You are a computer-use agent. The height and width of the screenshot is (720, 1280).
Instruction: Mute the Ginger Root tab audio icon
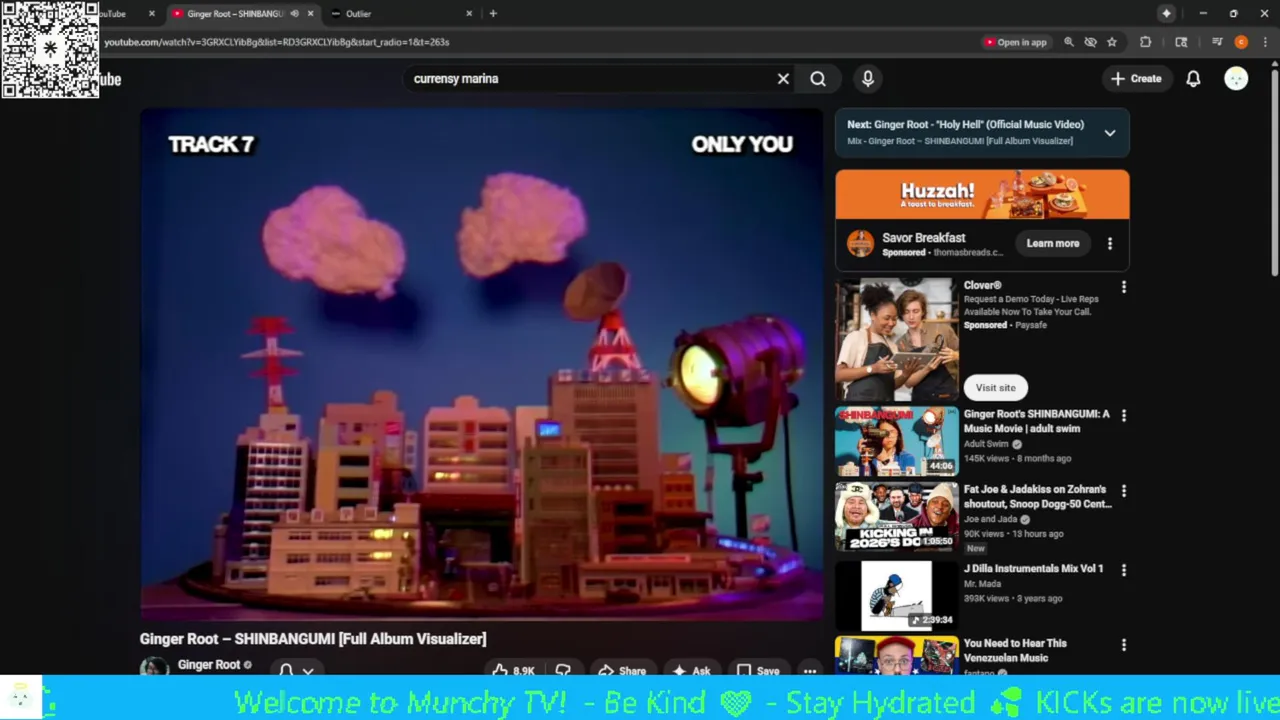pos(294,14)
